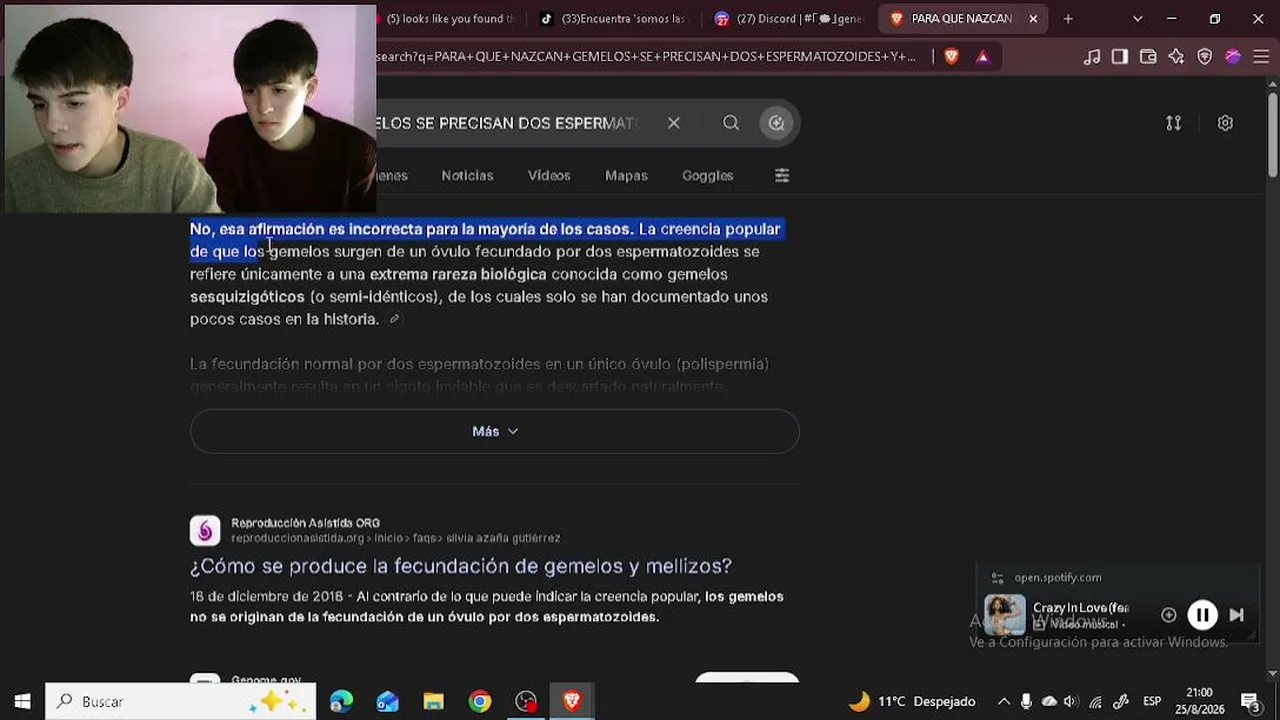
Task: Open Google Chrome from taskbar
Action: (480, 702)
